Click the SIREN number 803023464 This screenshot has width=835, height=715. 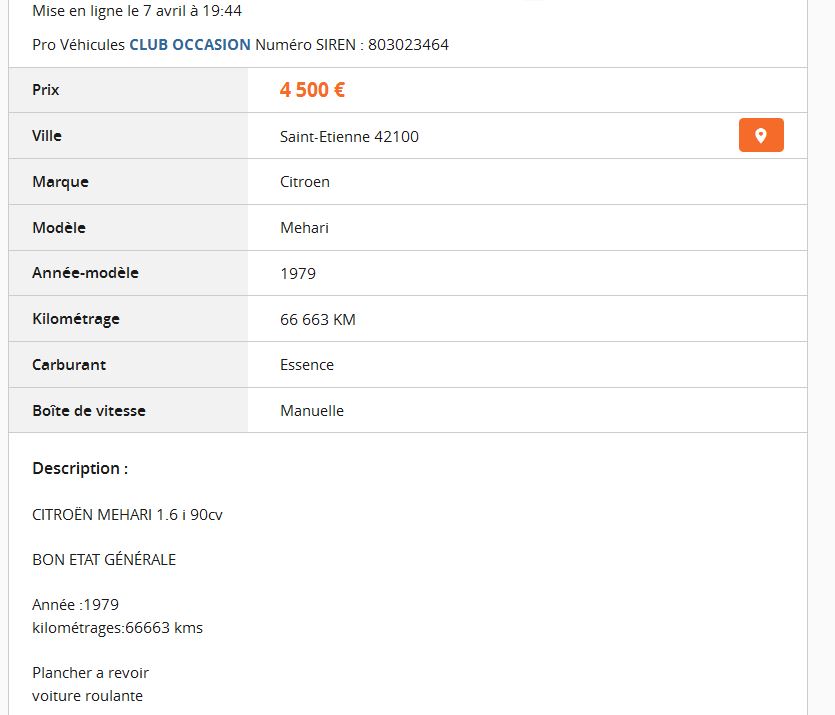tap(408, 45)
